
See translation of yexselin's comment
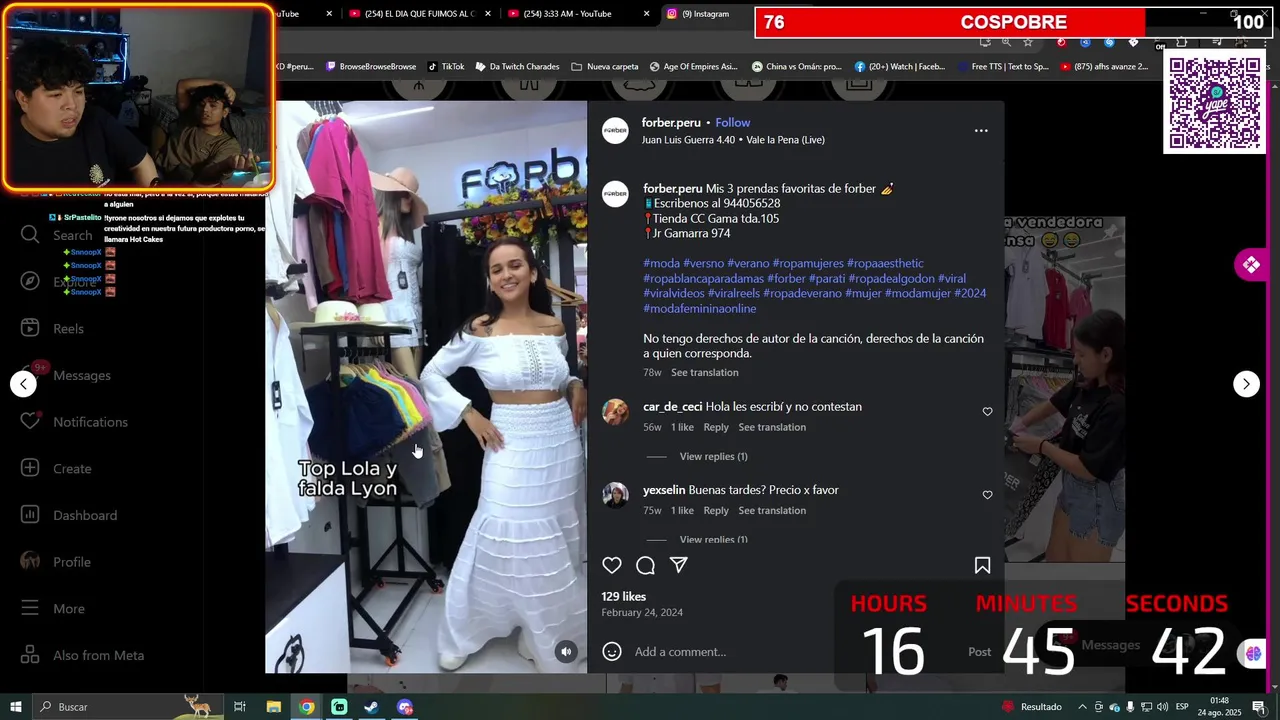772,510
